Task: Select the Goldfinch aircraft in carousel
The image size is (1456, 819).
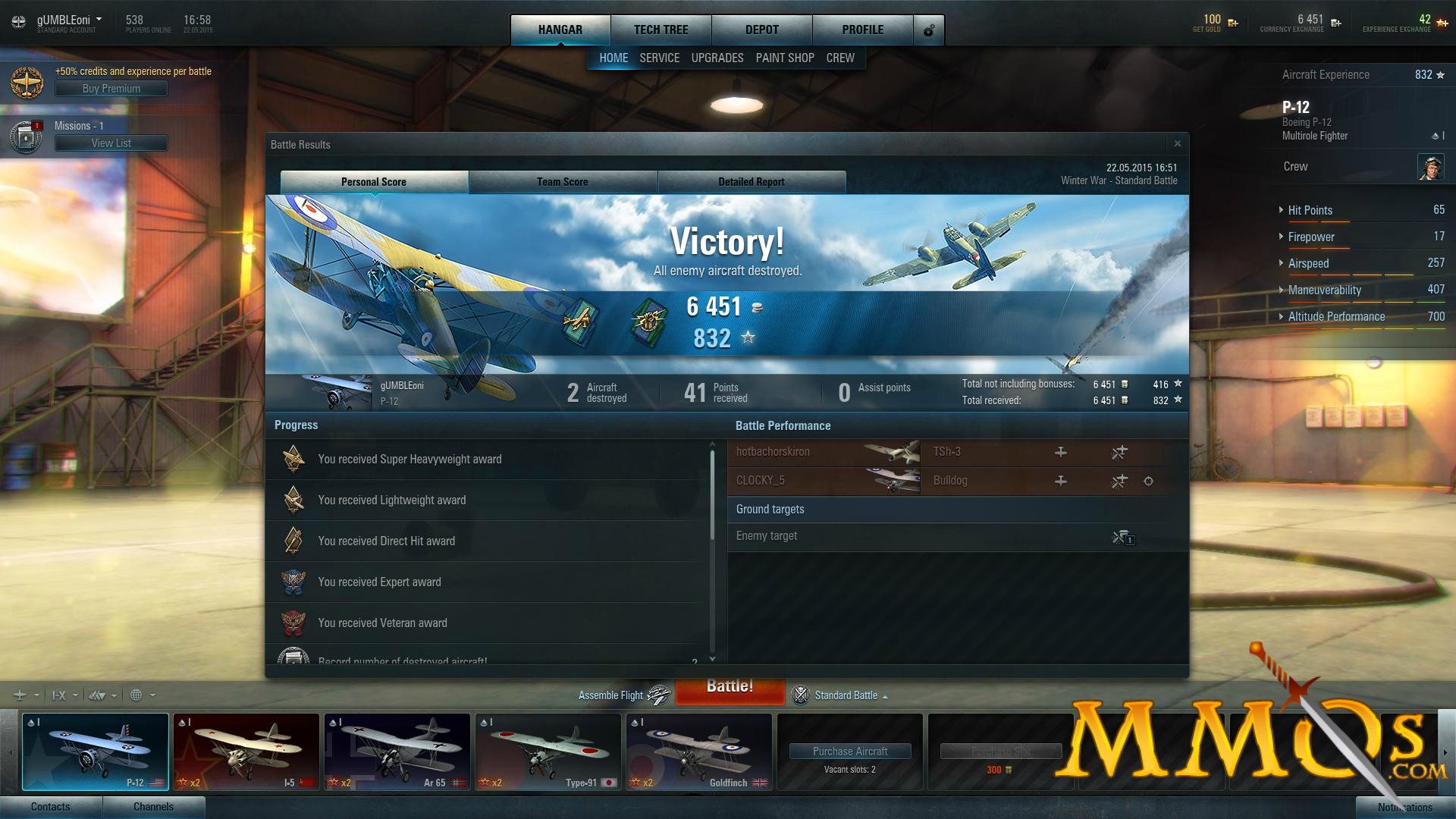Action: coord(699,752)
